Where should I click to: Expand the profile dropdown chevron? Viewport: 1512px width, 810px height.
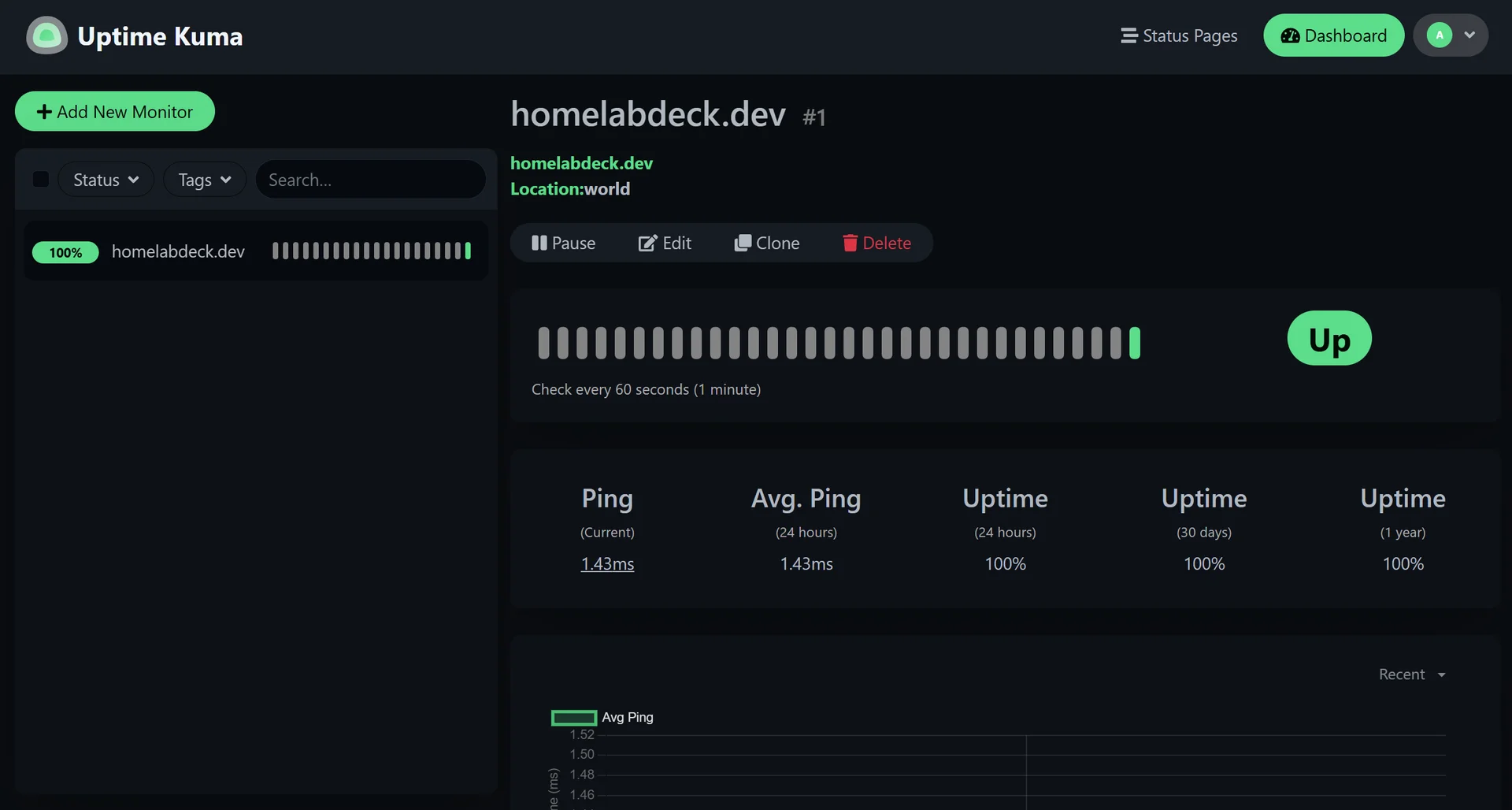(1469, 35)
